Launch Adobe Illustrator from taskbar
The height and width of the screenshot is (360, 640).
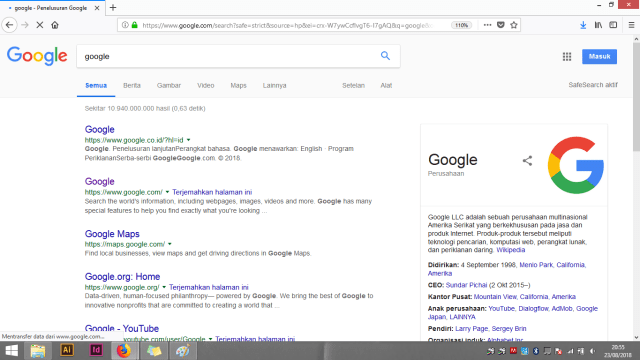(x=67, y=350)
